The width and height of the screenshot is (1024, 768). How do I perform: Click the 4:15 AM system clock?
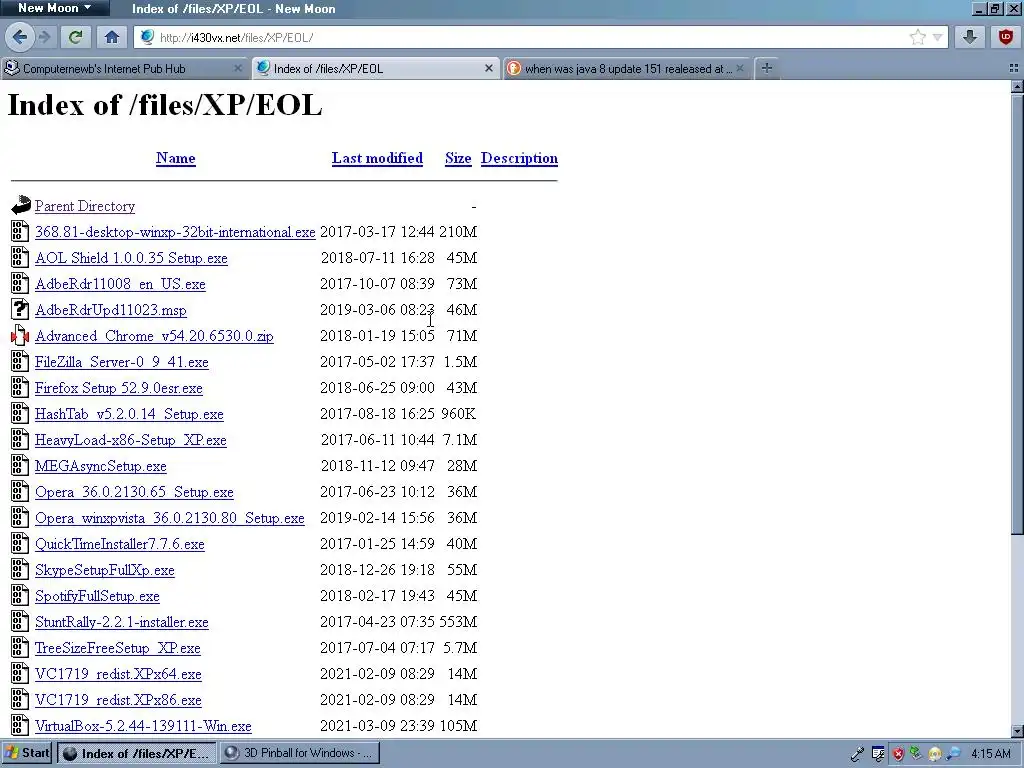(x=991, y=754)
